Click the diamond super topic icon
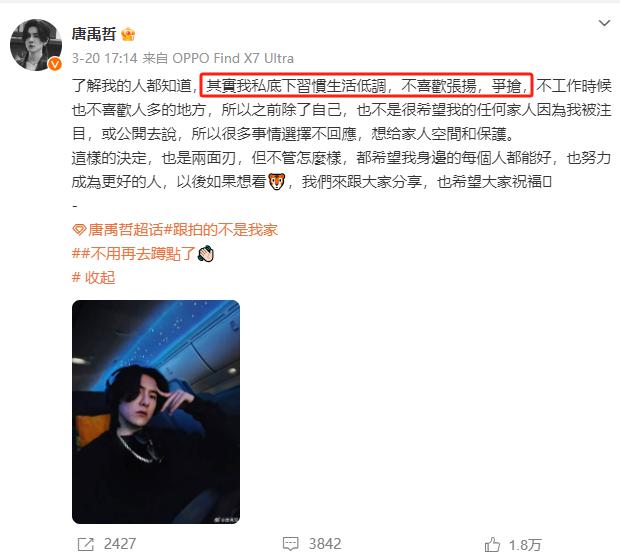This screenshot has width=620, height=559. click(x=79, y=230)
